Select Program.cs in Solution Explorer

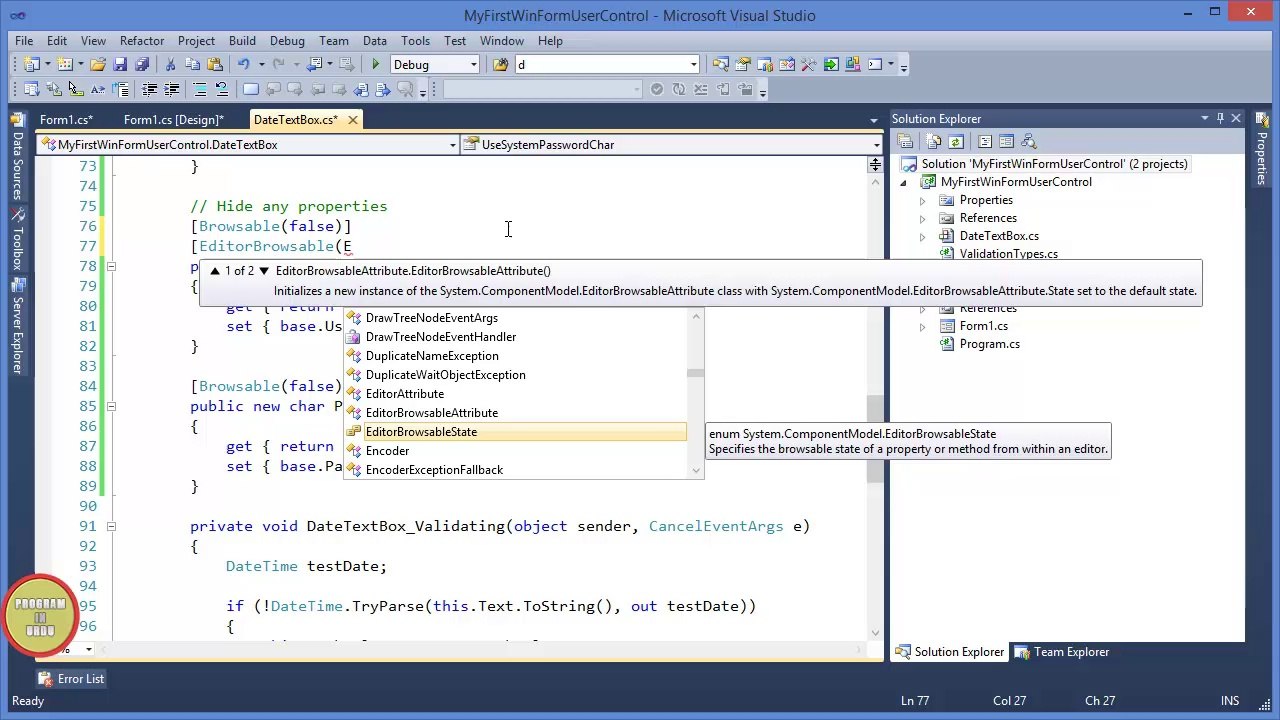pyautogui.click(x=989, y=344)
